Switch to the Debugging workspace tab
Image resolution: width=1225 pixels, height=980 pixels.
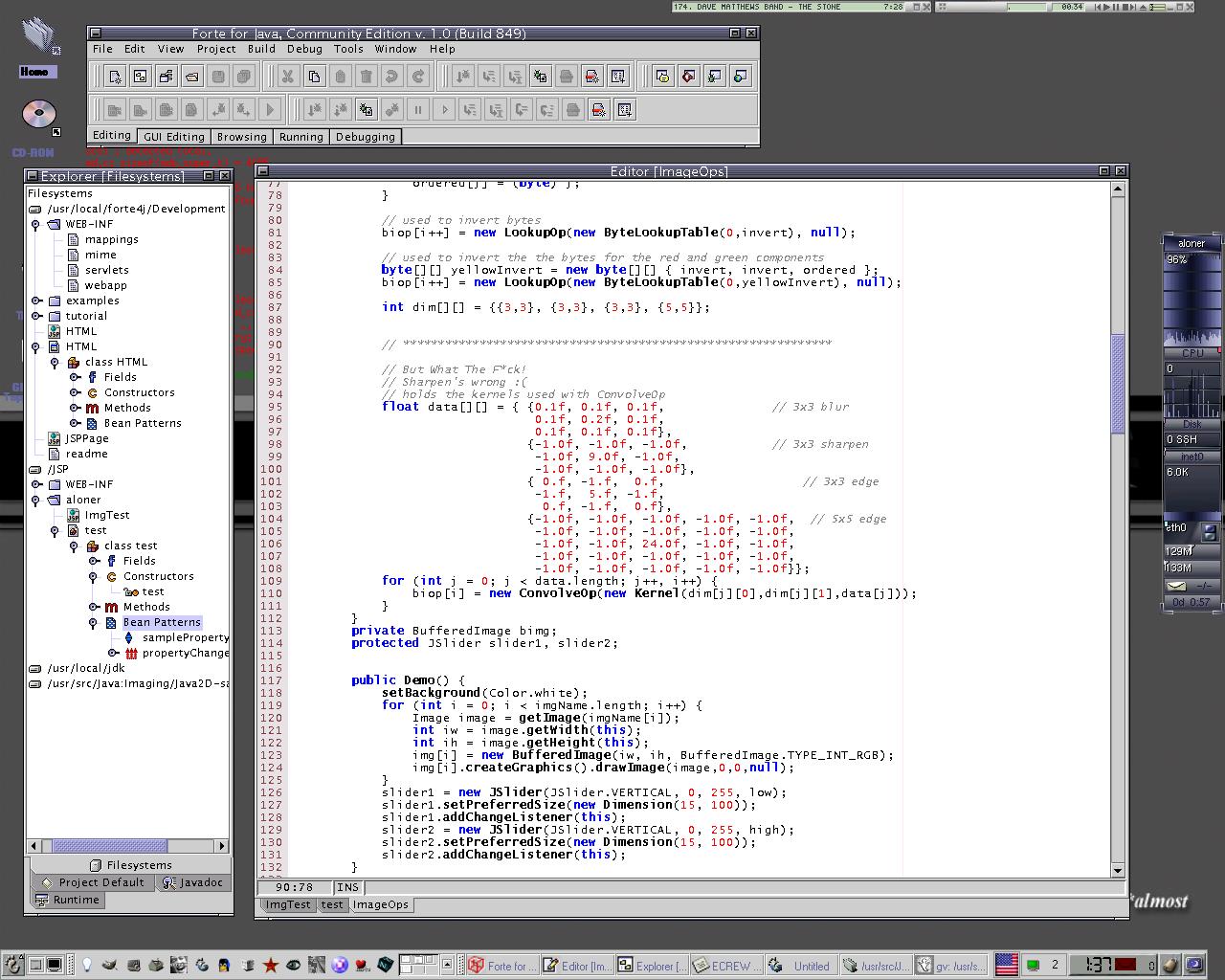click(365, 137)
